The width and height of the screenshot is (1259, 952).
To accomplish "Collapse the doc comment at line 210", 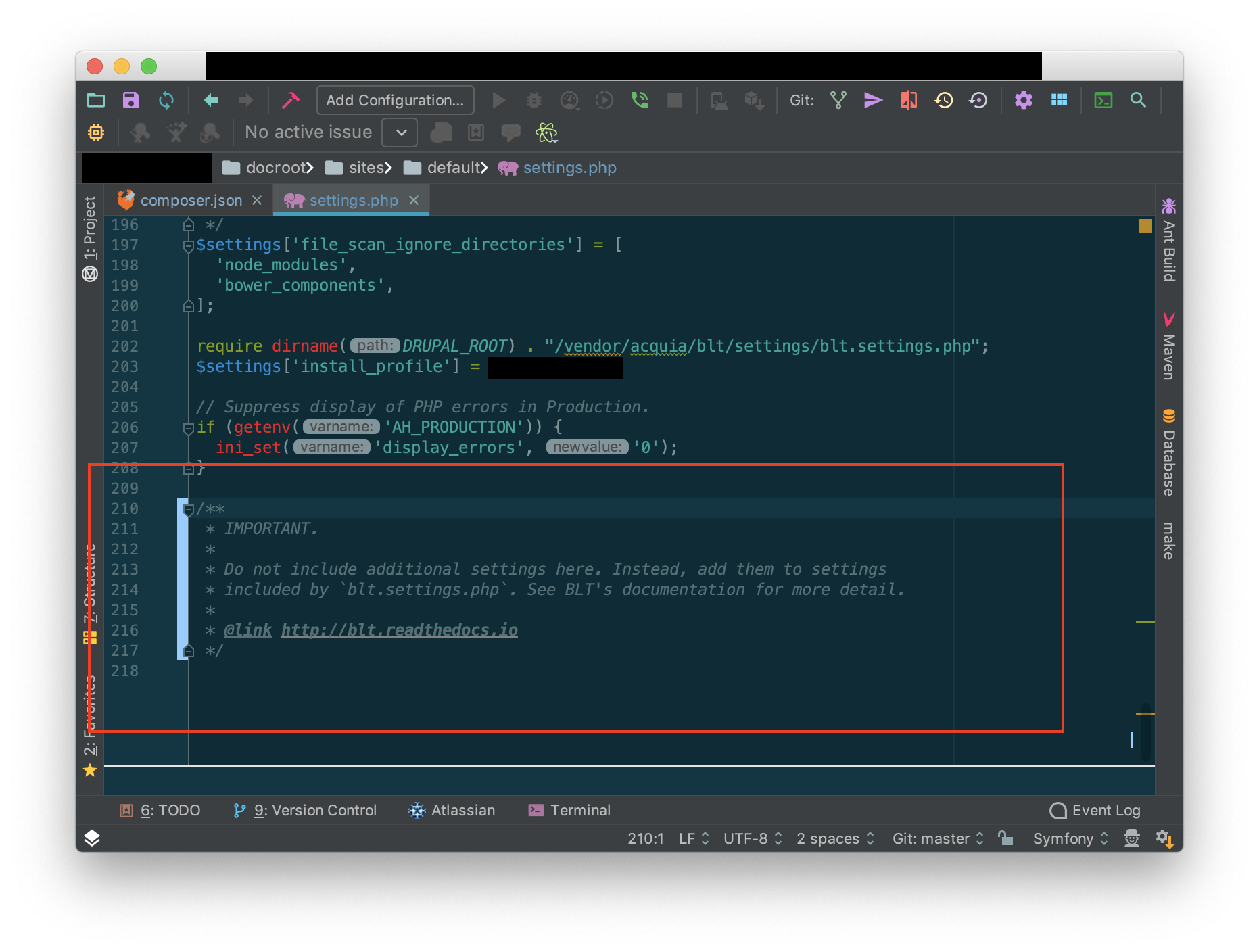I will 189,509.
